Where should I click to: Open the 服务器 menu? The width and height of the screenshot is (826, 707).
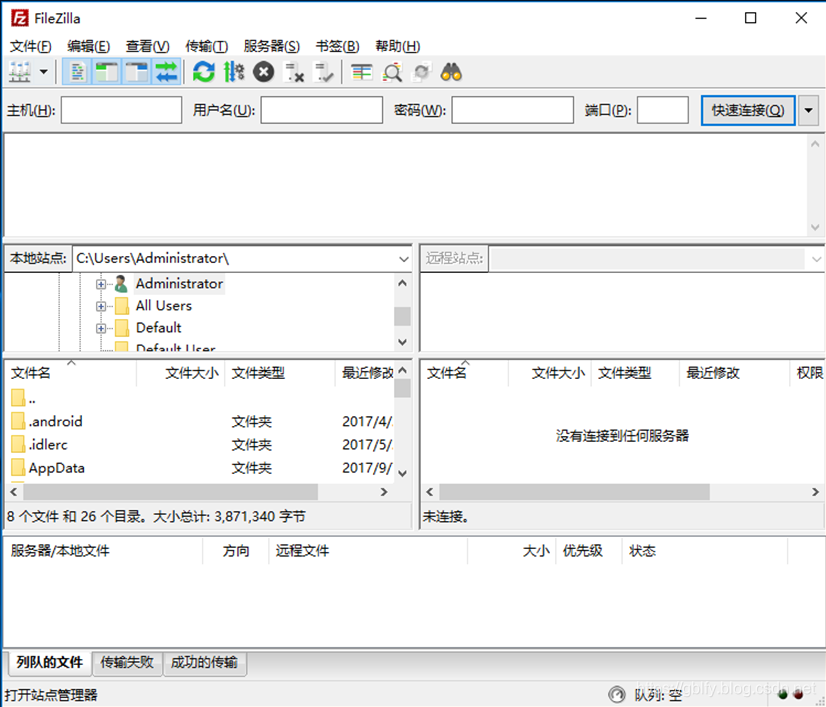pos(273,45)
